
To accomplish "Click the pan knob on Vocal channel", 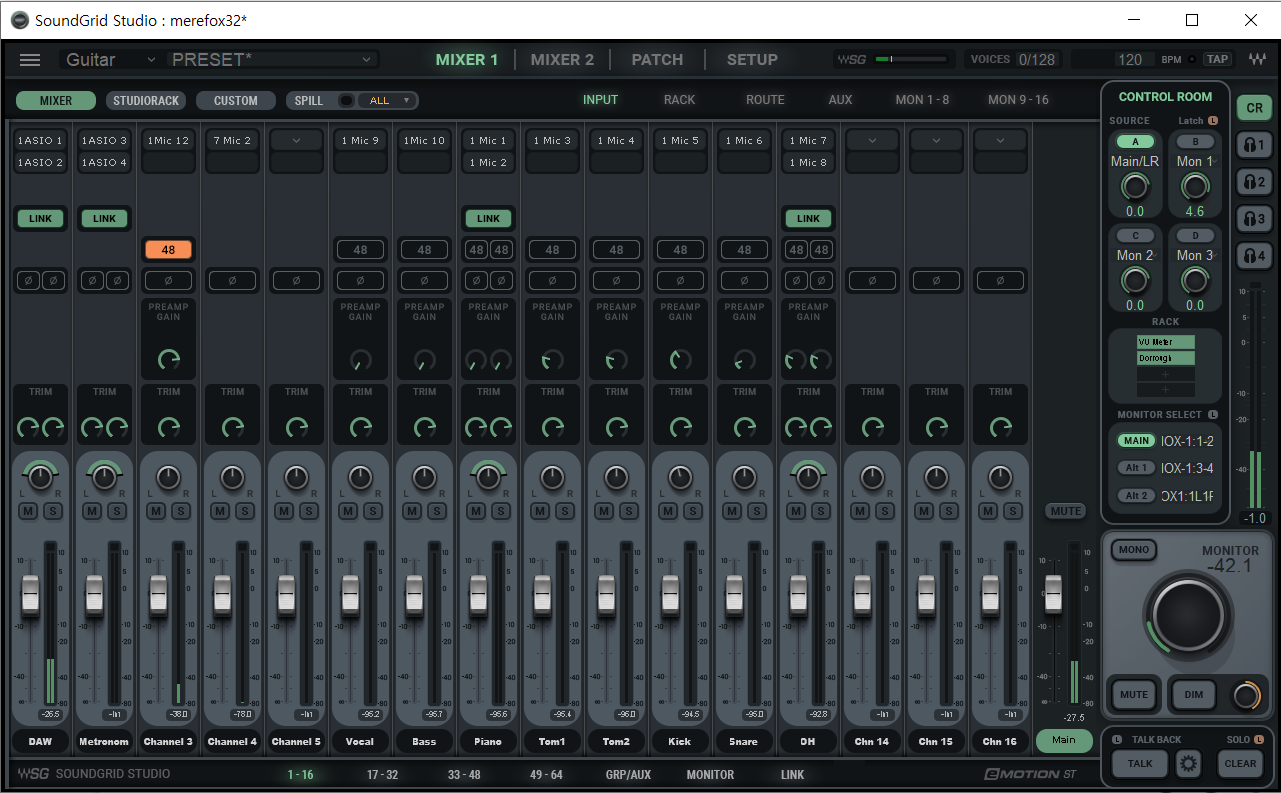I will [360, 478].
